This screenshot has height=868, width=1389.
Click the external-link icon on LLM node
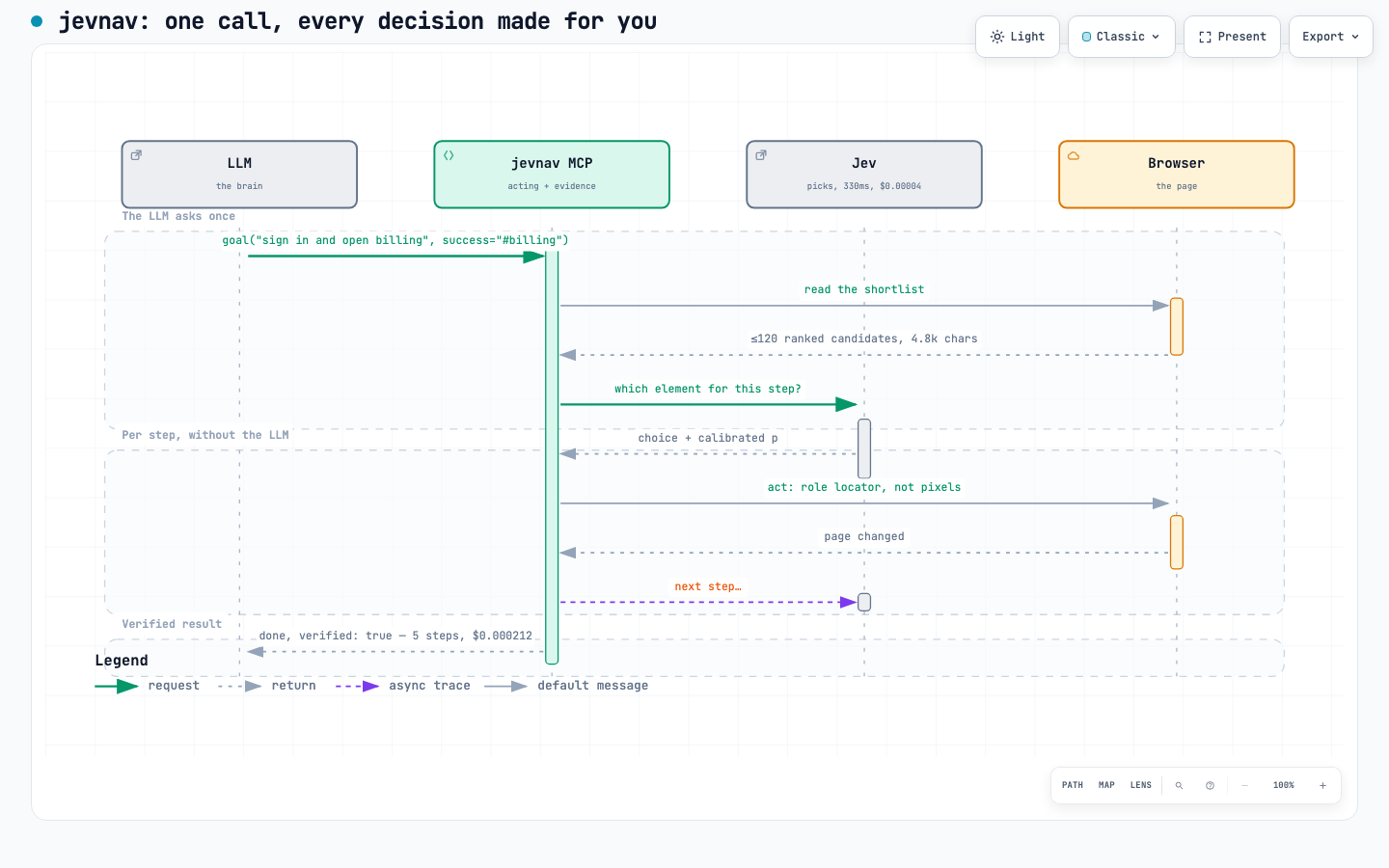pos(136,154)
